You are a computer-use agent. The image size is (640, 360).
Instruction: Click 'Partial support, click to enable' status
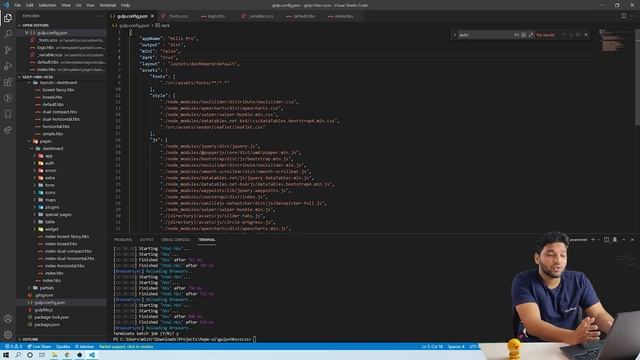pos(126,347)
